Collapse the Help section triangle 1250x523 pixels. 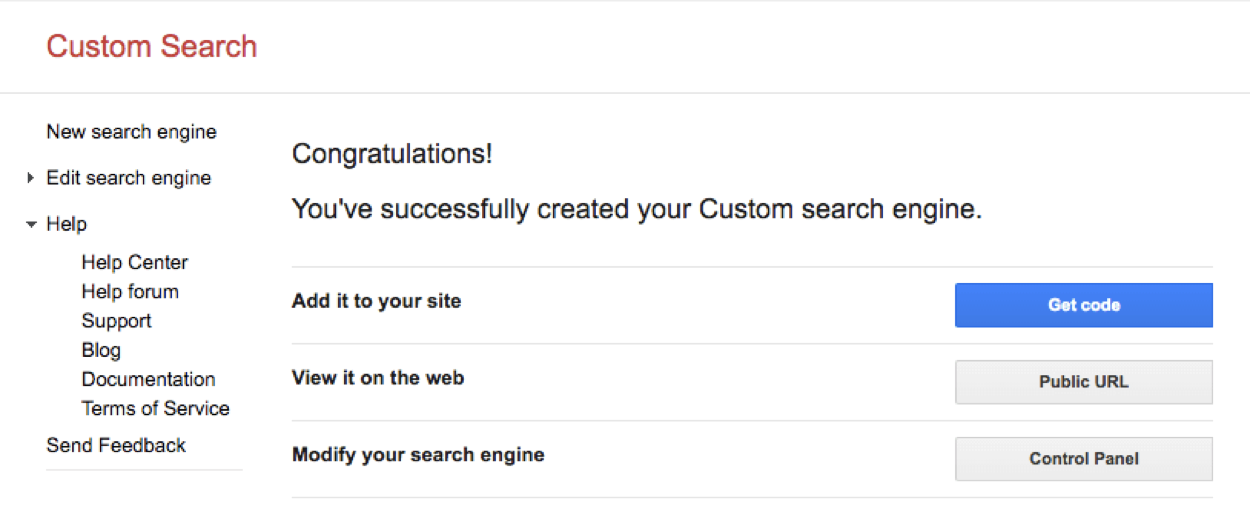(x=31, y=225)
